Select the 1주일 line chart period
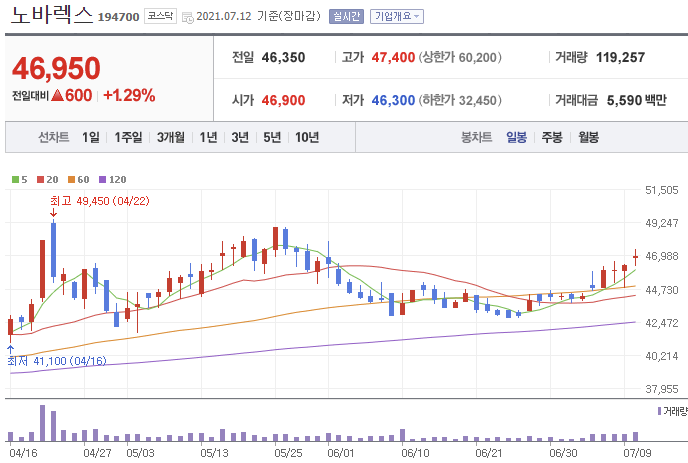 click(x=128, y=137)
